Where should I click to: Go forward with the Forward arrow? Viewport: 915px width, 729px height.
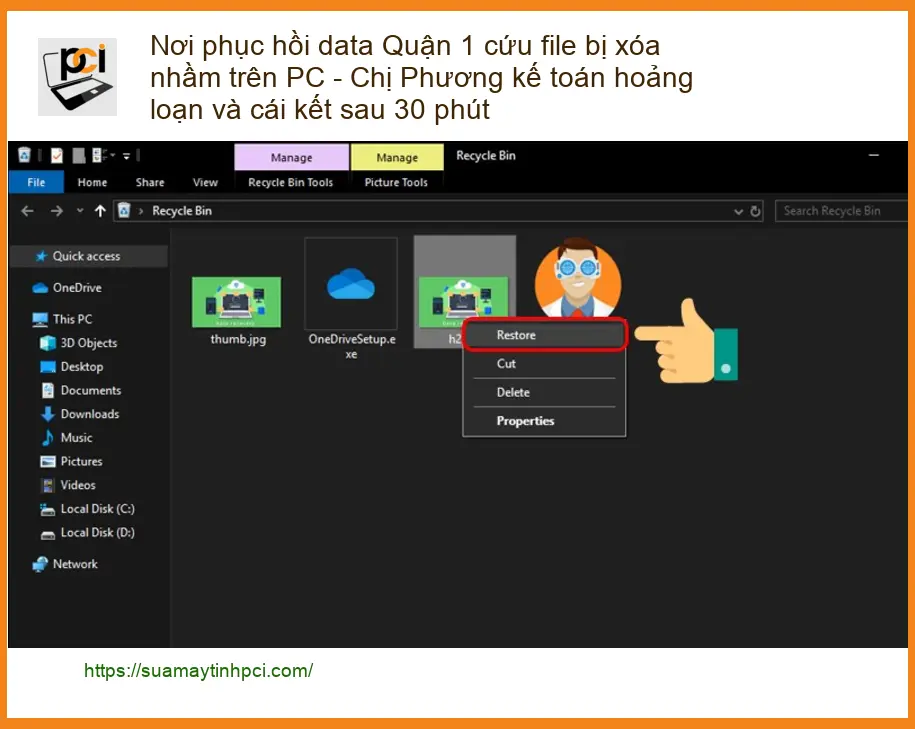click(x=57, y=211)
